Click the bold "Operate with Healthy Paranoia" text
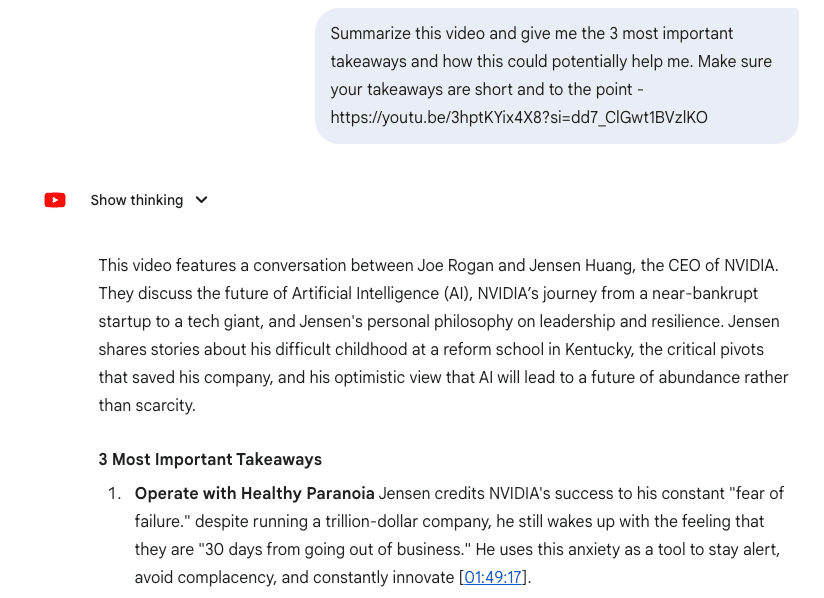 coord(255,493)
